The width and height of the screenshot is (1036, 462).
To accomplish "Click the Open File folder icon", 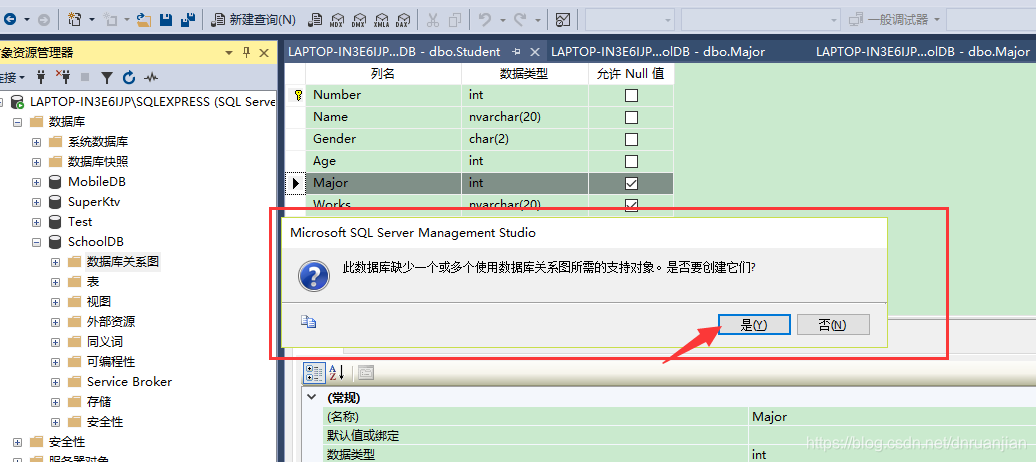I will pyautogui.click(x=144, y=20).
